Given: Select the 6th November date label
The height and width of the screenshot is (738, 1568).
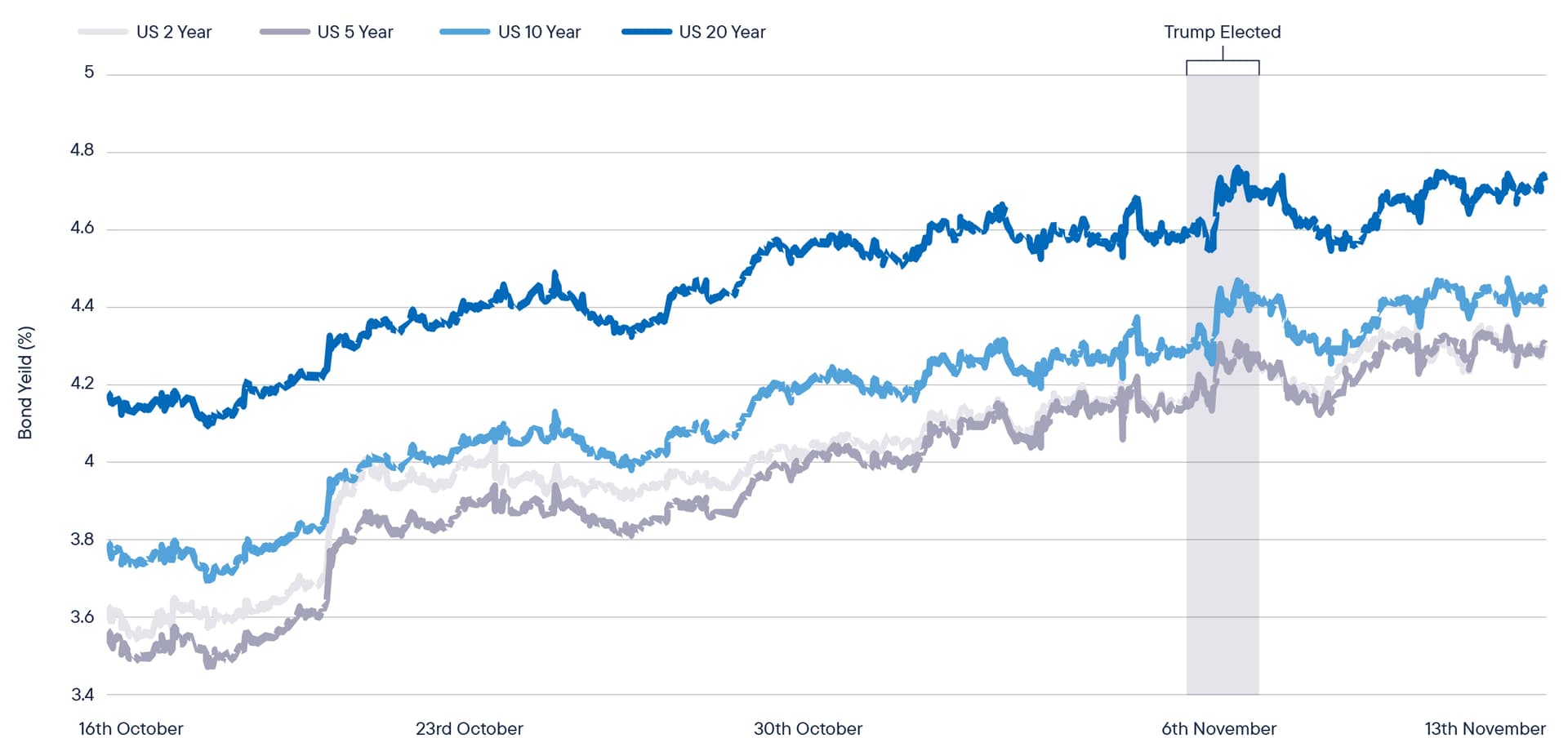Looking at the screenshot, I should (1218, 728).
